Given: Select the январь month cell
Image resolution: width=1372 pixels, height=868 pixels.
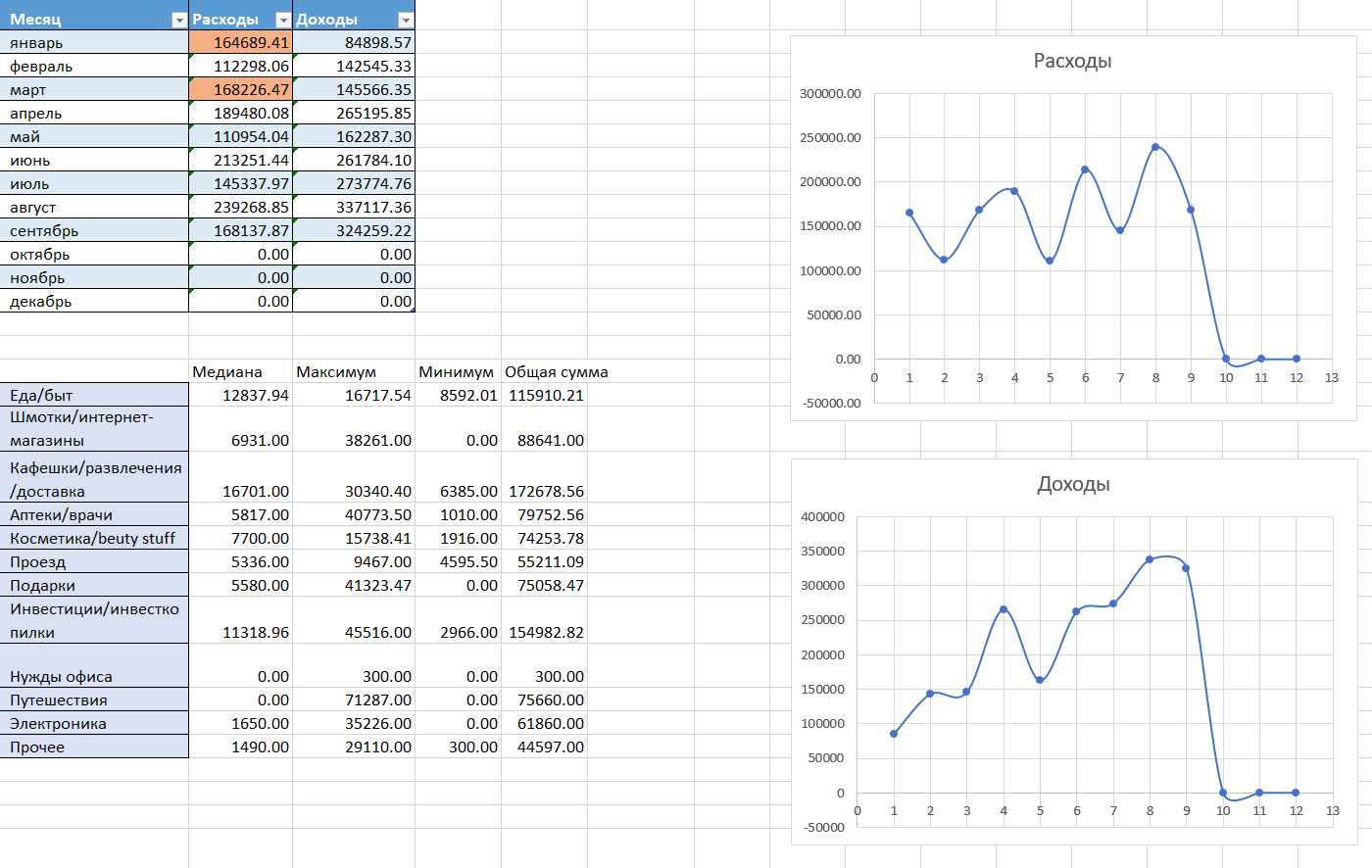Looking at the screenshot, I should point(94,42).
